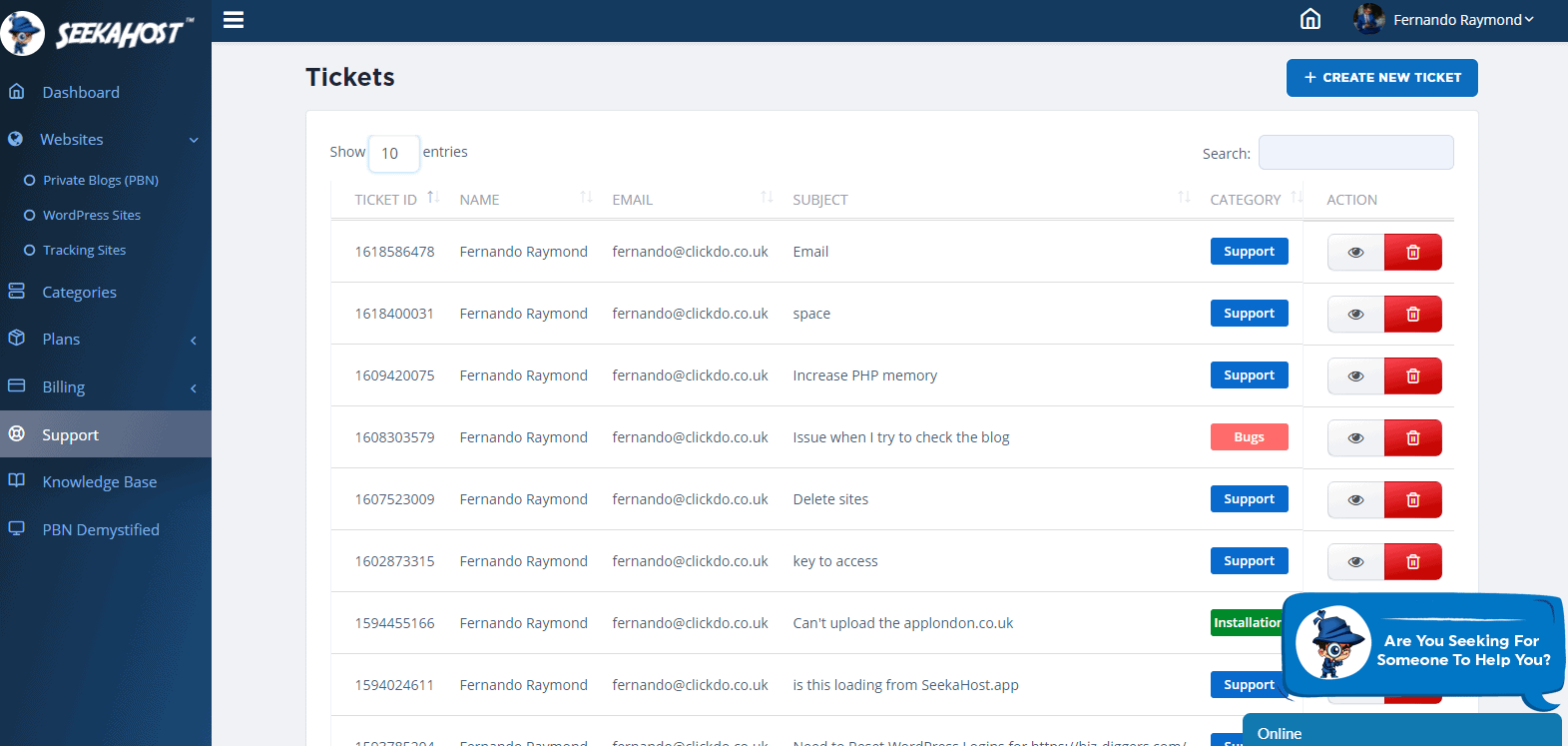The width and height of the screenshot is (1568, 746).
Task: Click Create New Ticket button
Action: coord(1381,78)
